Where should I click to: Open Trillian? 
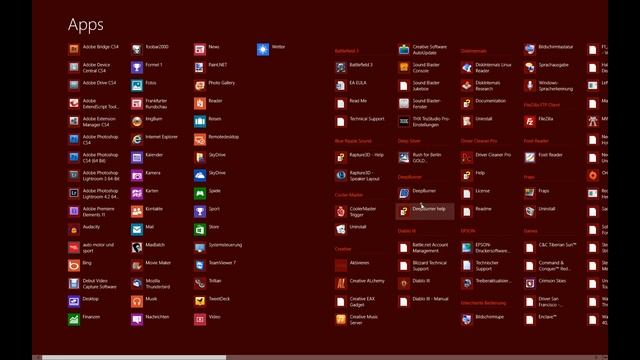[208, 283]
